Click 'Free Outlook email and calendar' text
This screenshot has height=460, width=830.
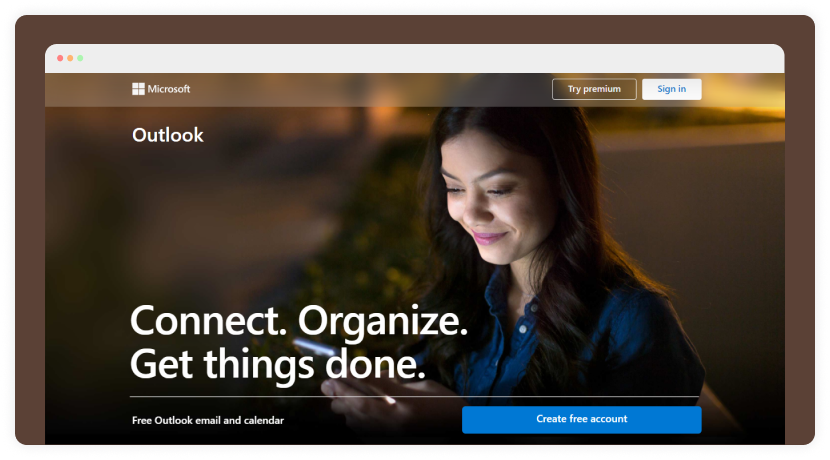click(208, 420)
